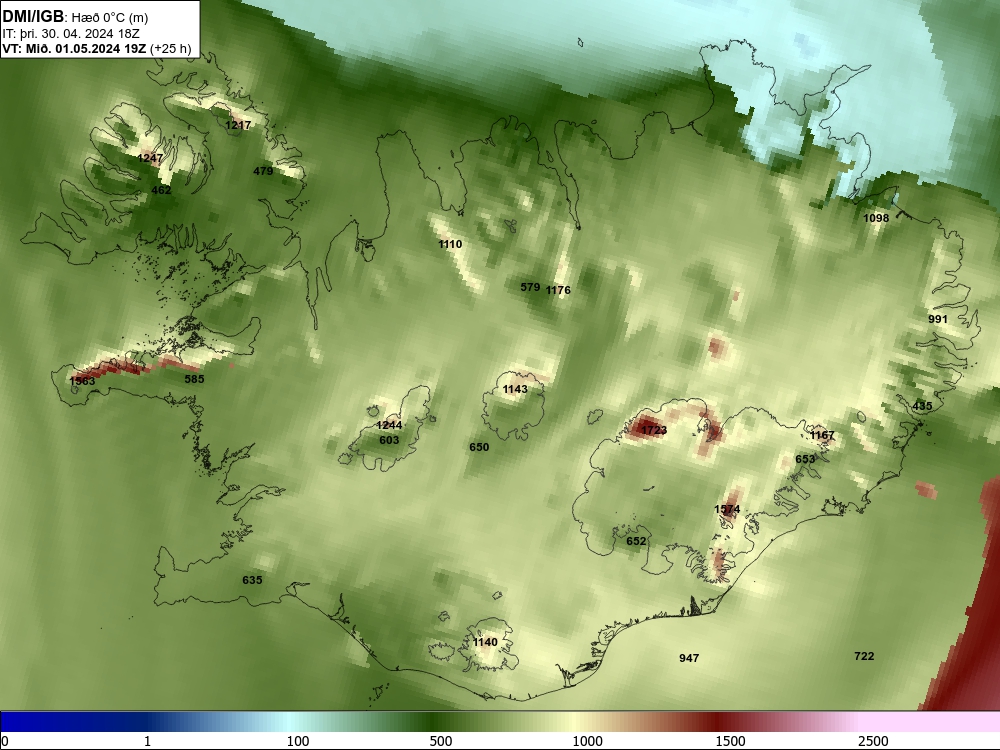Click the map value 1574
This screenshot has height=750, width=1000.
click(x=727, y=509)
